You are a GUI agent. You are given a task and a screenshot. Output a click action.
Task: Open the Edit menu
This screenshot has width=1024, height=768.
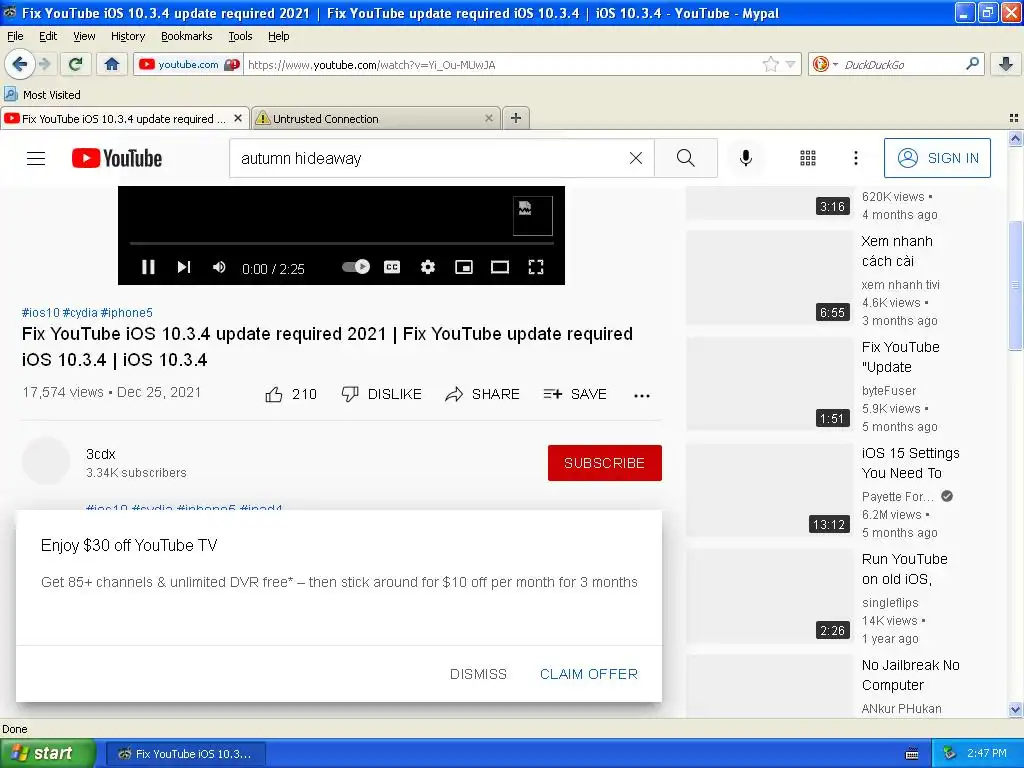[x=48, y=36]
